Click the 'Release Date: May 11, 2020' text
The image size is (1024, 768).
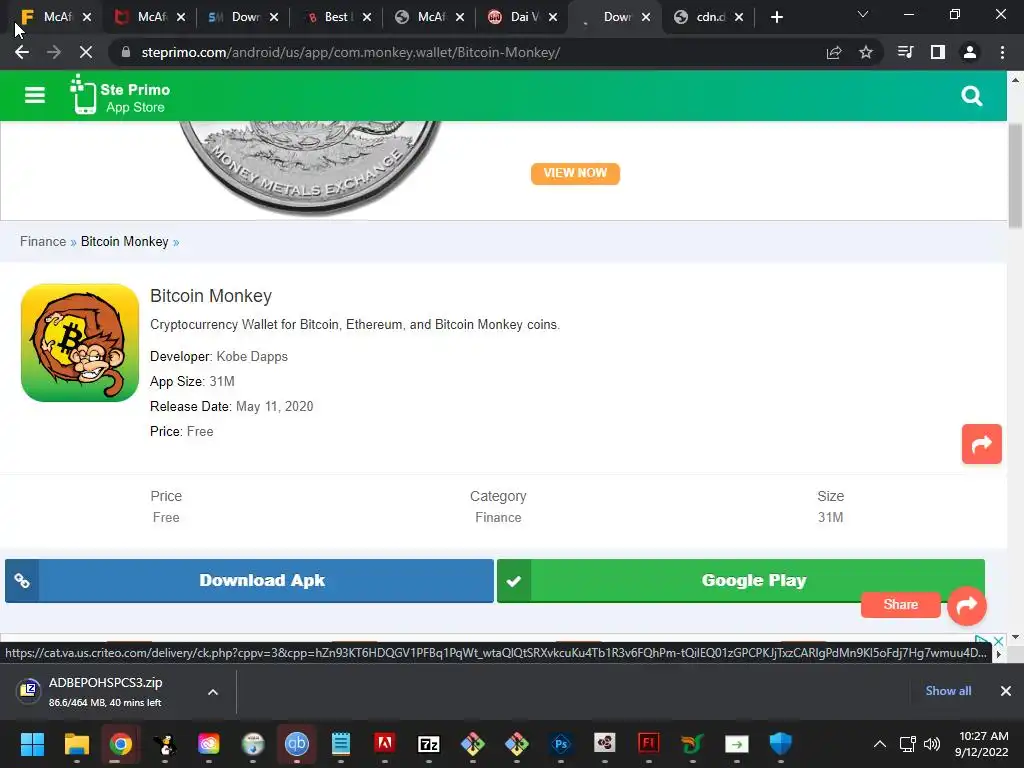232,406
